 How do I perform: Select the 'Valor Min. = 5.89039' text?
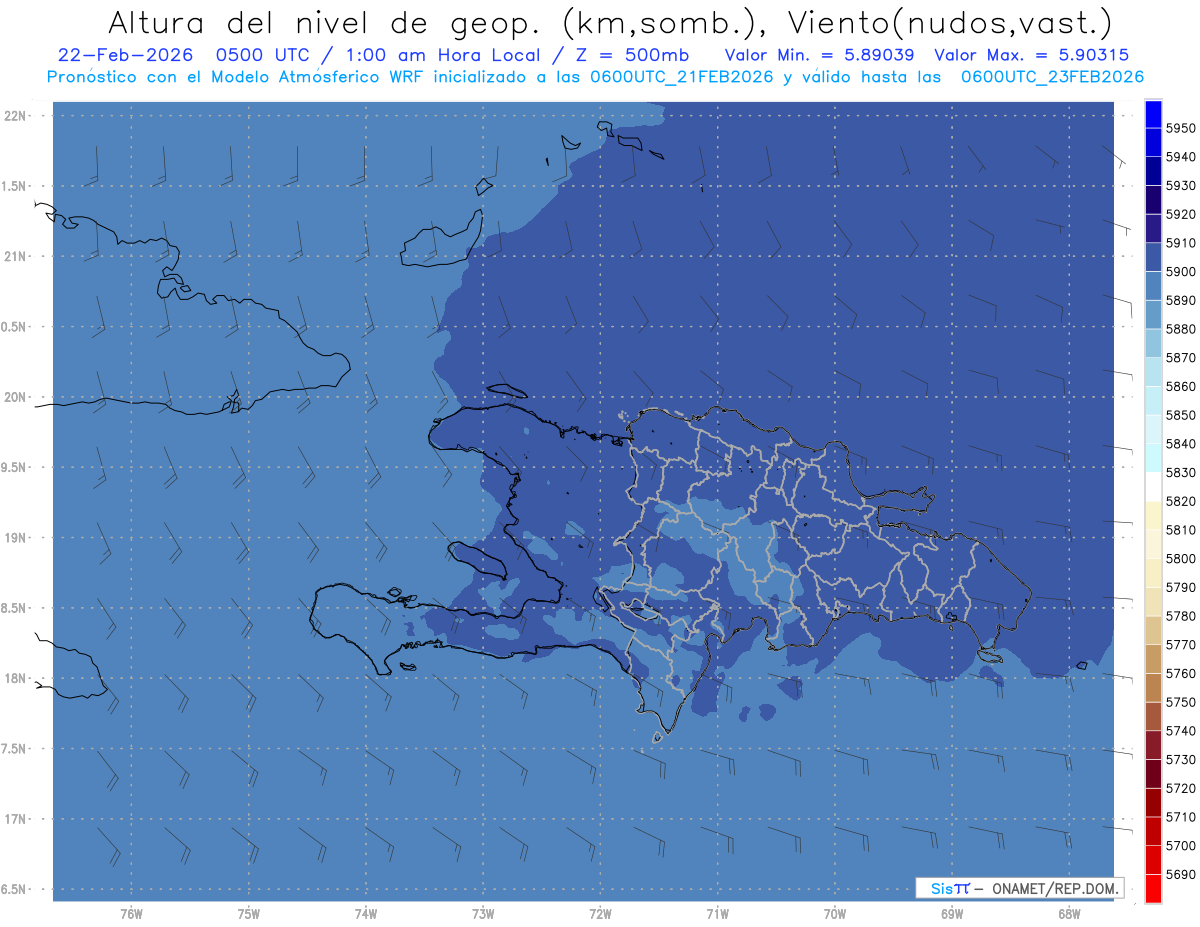point(818,55)
